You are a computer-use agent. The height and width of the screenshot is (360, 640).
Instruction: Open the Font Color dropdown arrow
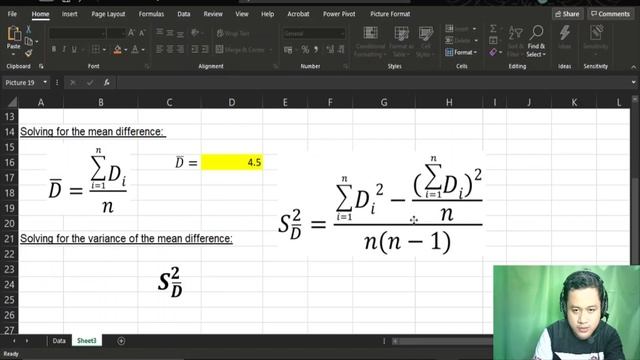[143, 50]
